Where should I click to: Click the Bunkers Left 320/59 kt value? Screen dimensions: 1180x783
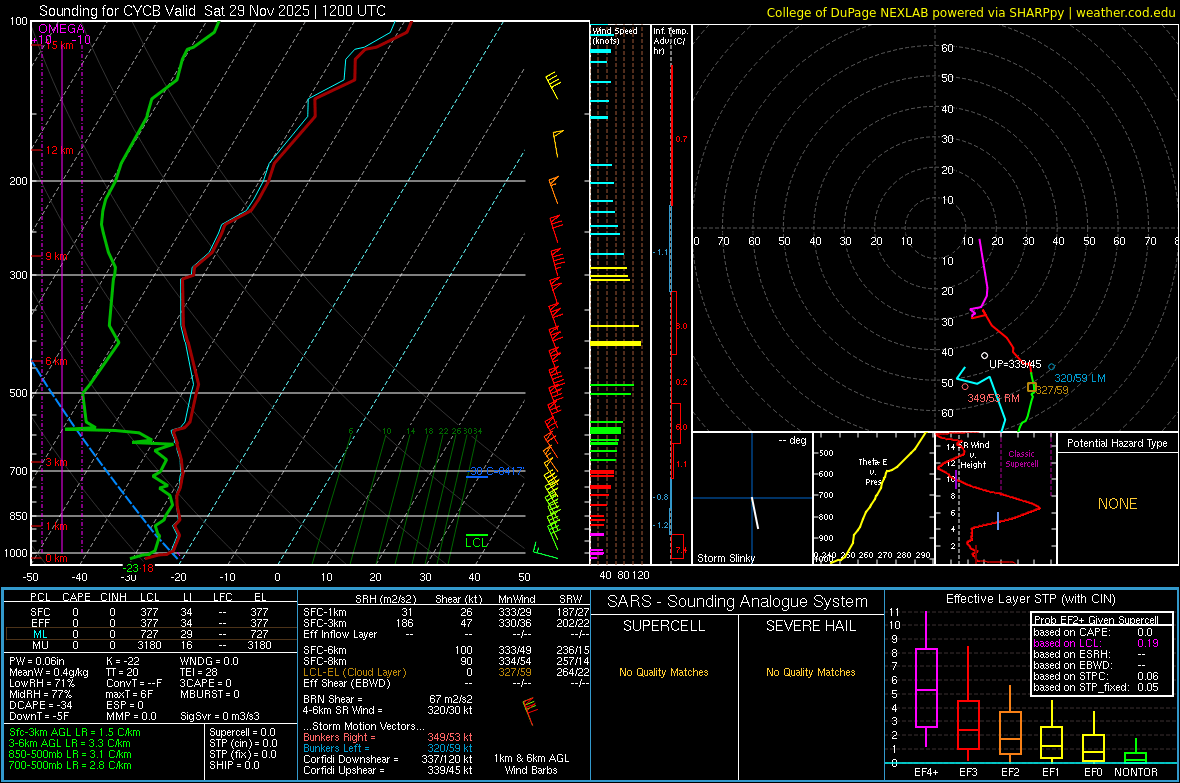click(450, 748)
